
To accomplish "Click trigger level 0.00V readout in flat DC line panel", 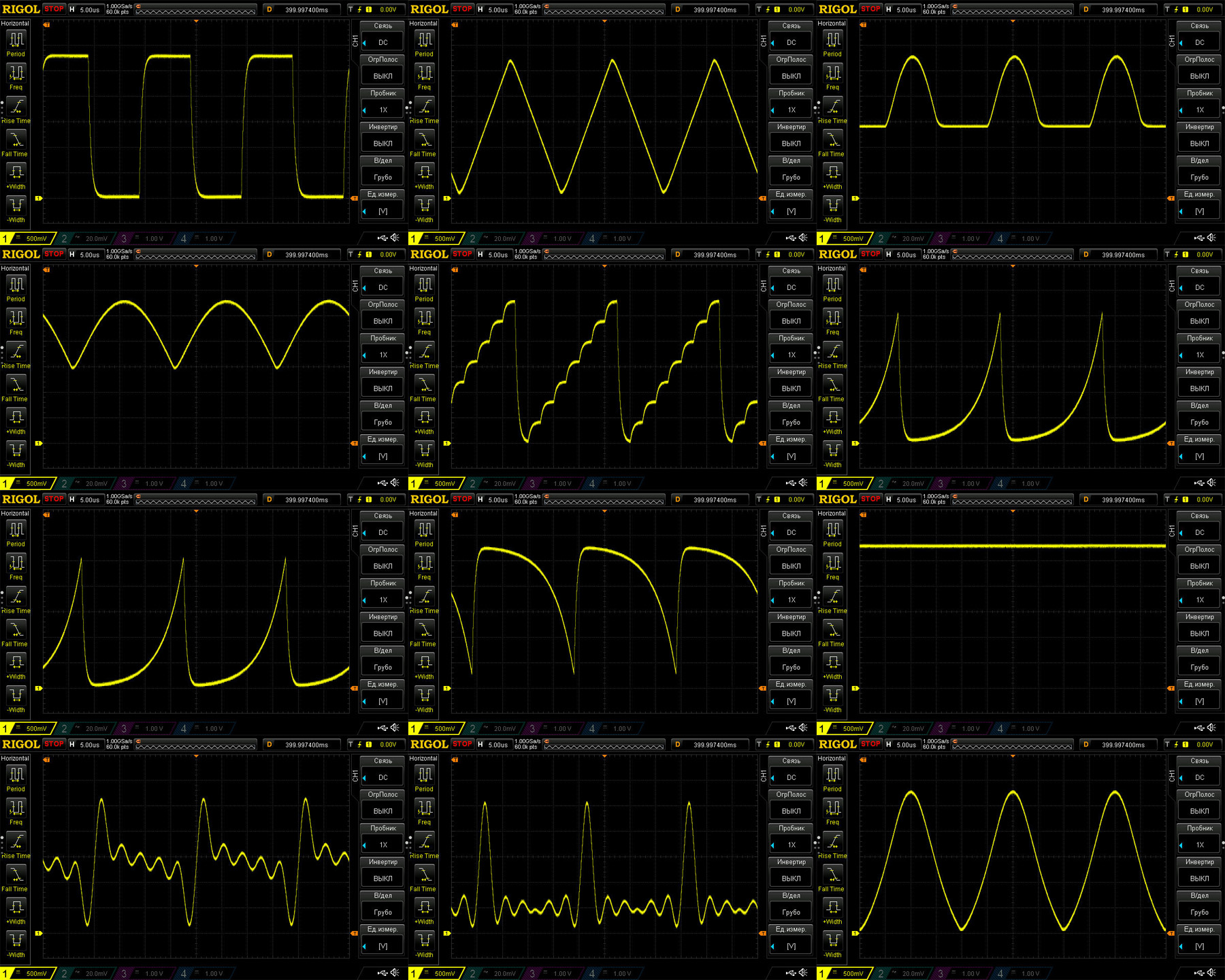I will (1205, 500).
